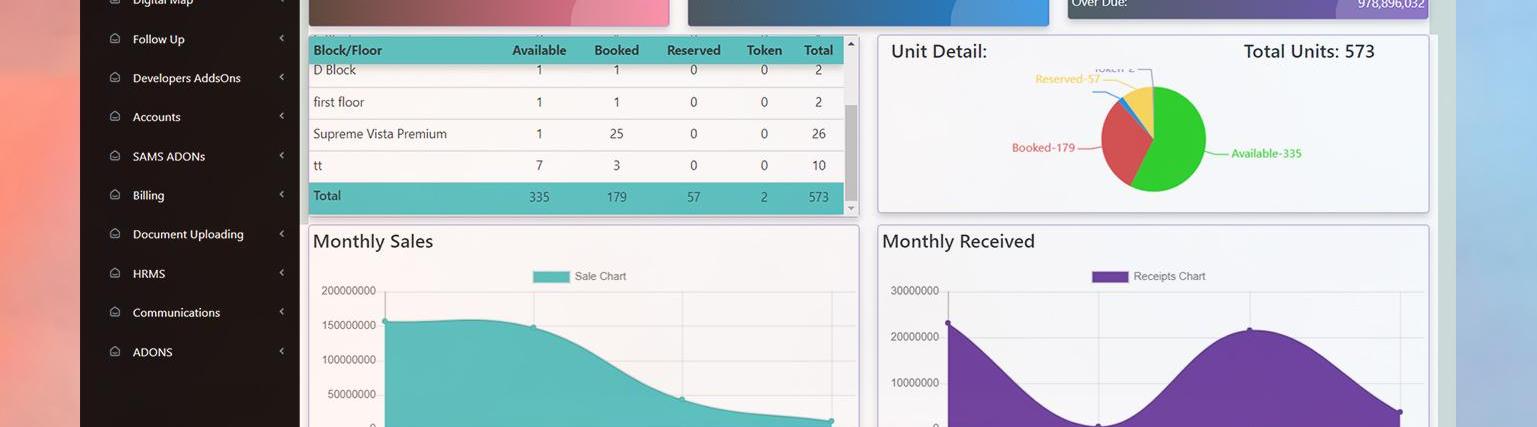Click the Document Uploading sidebar icon
The height and width of the screenshot is (427, 1537).
tap(115, 234)
